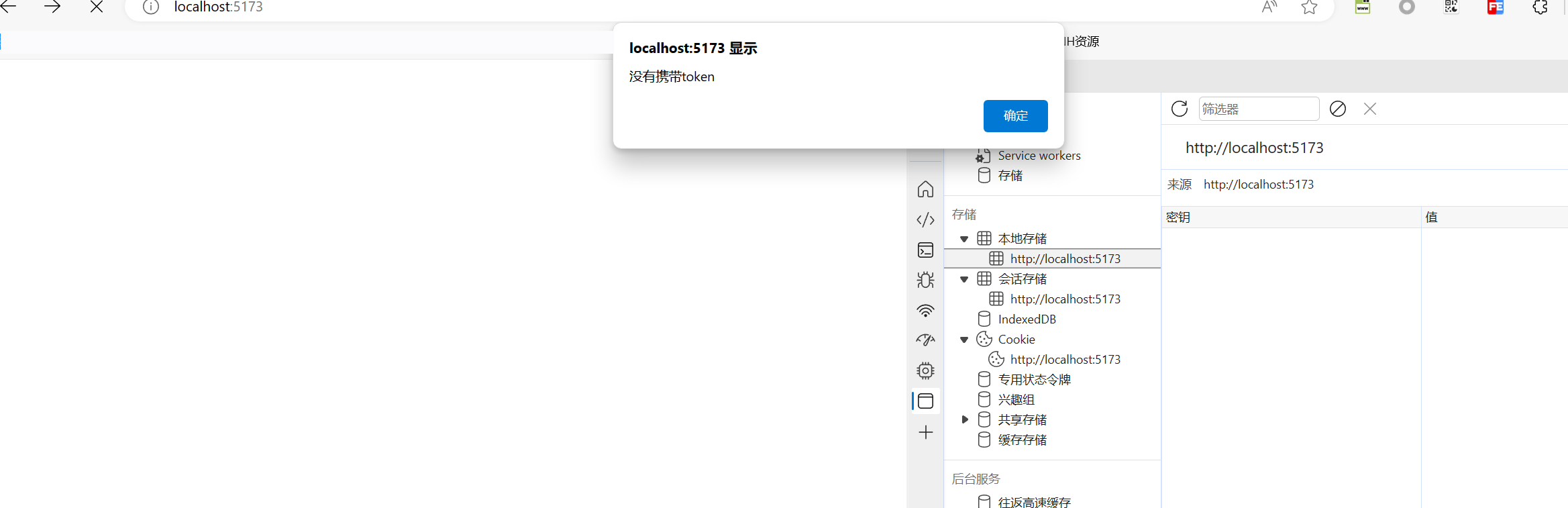
Task: Open the DevTools Sources bug icon
Action: coord(925,280)
